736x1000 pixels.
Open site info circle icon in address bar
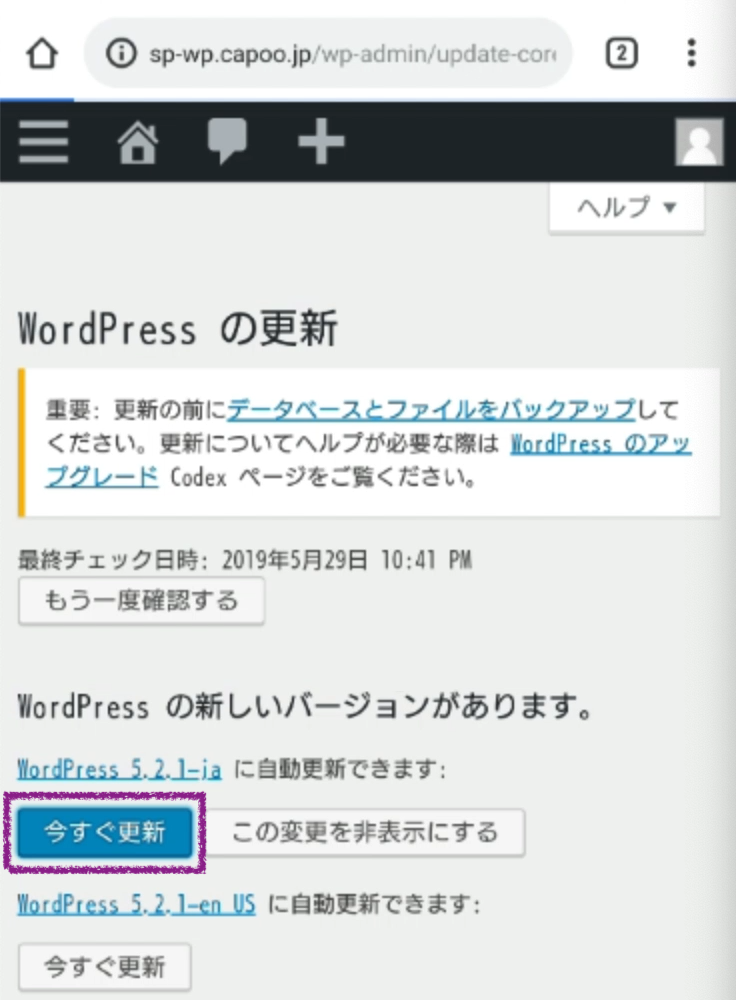121,54
